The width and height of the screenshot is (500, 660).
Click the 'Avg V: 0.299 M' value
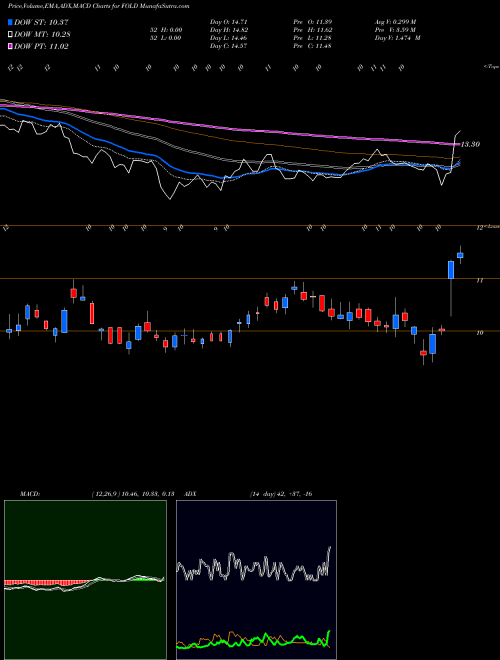point(396,22)
